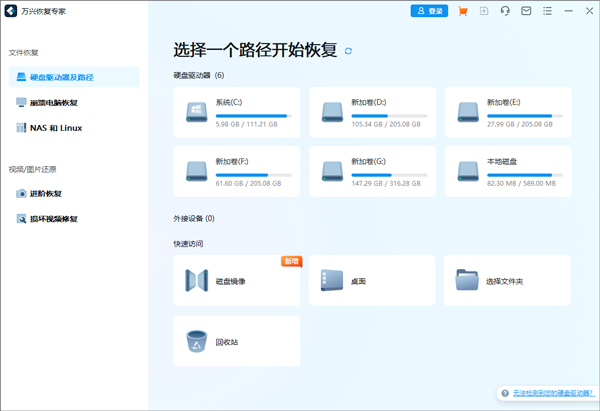Open 损坏视频修复 in sidebar
Screen dimensions: 600x411
pos(74,219)
